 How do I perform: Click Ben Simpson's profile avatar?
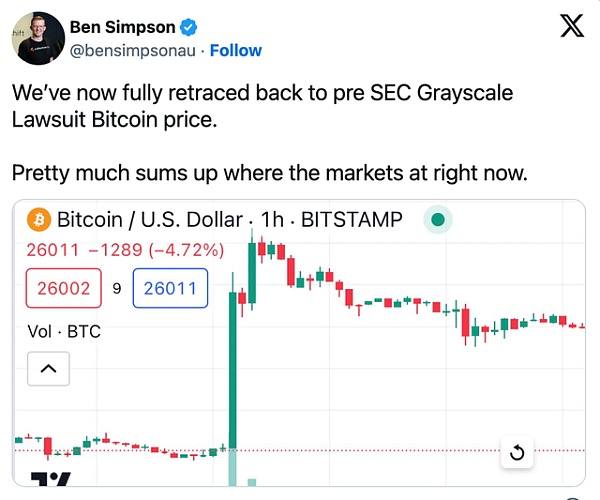tap(35, 40)
